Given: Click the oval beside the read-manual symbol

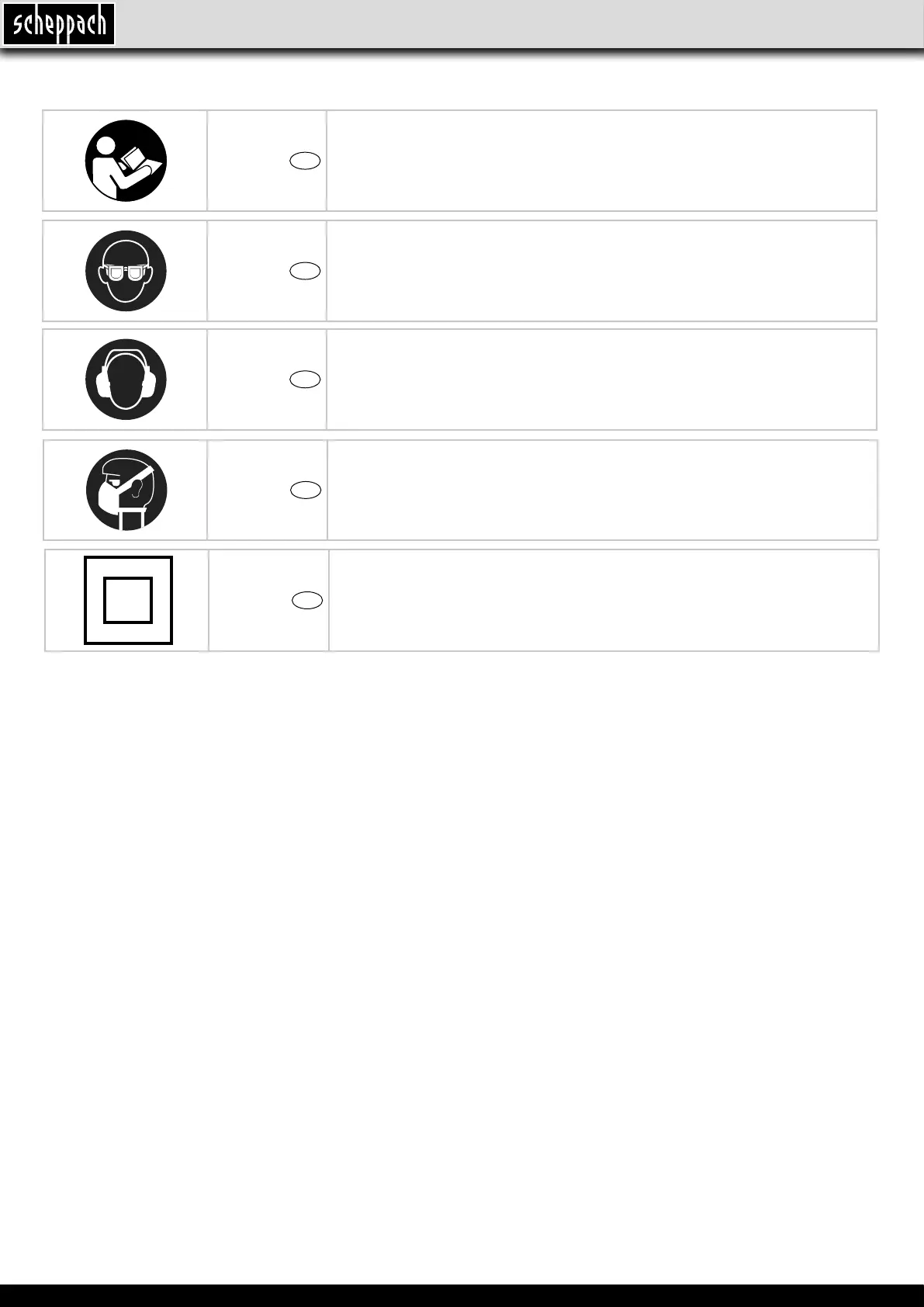Looking at the screenshot, I should coord(305,161).
